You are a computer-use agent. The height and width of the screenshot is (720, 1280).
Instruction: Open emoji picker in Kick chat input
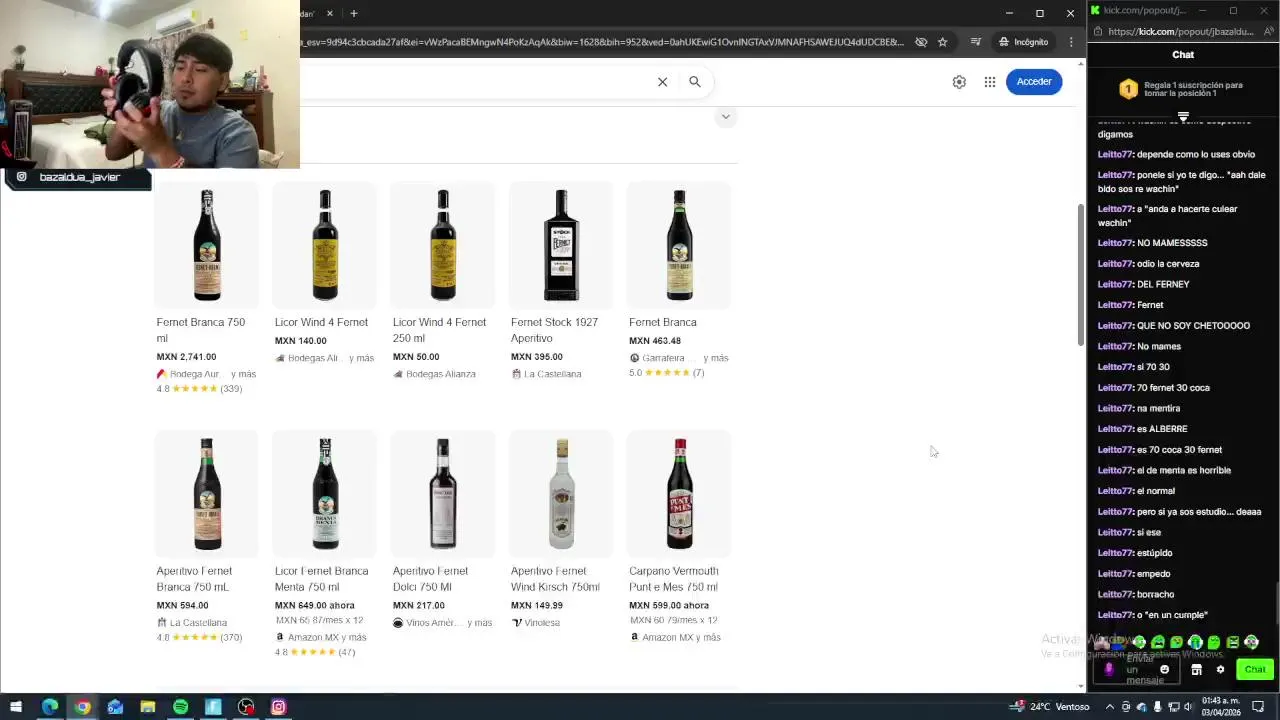[x=1164, y=670]
